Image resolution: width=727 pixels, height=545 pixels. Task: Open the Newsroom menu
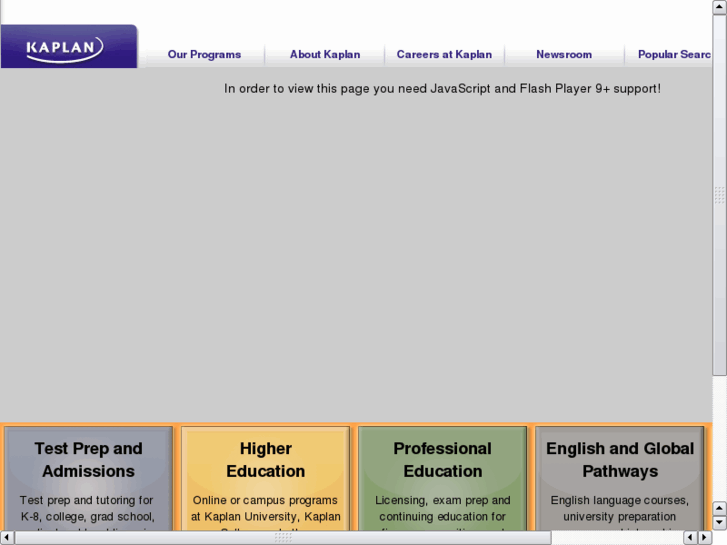click(x=564, y=55)
